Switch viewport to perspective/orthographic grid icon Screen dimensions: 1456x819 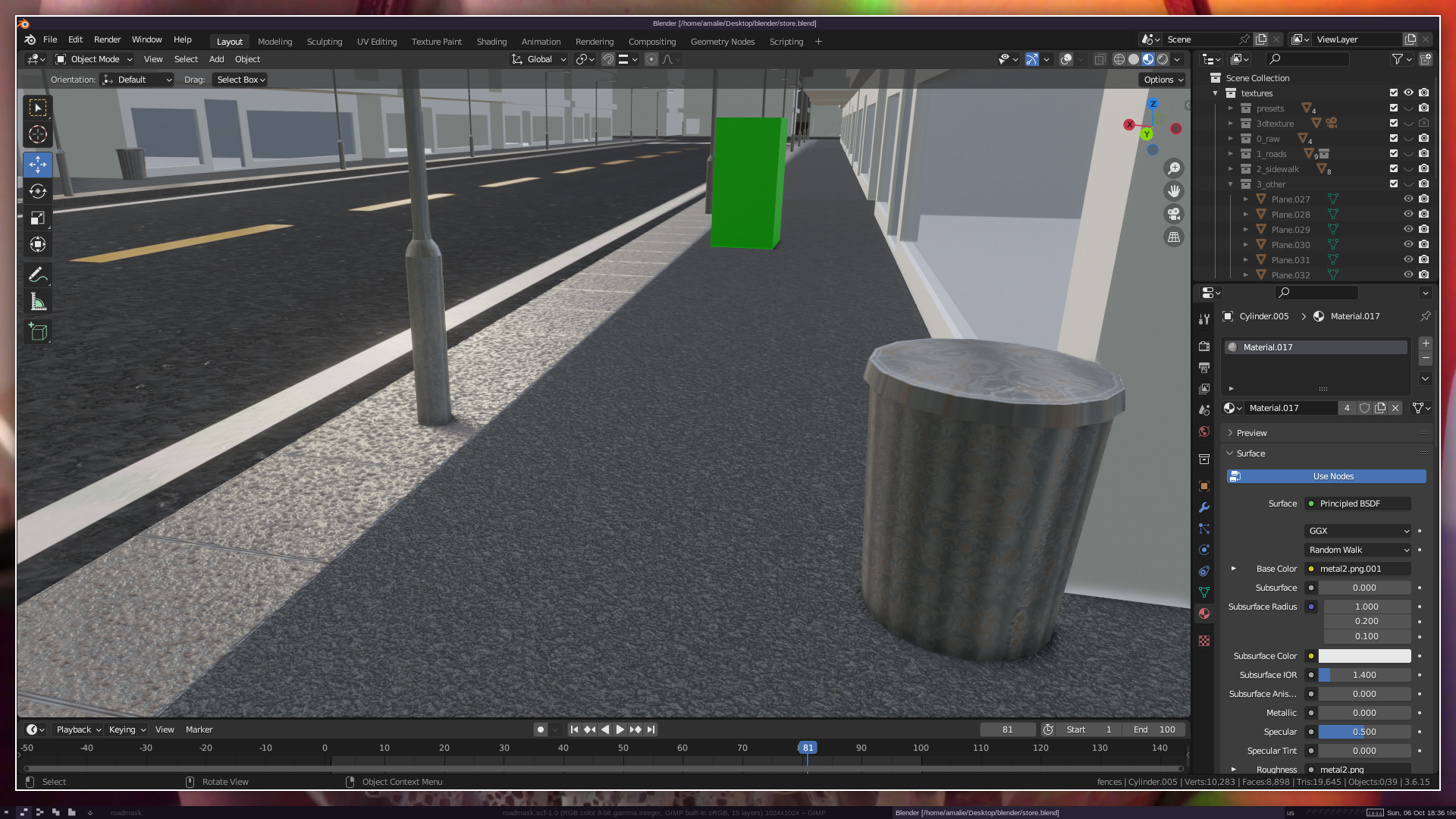coord(1174,237)
